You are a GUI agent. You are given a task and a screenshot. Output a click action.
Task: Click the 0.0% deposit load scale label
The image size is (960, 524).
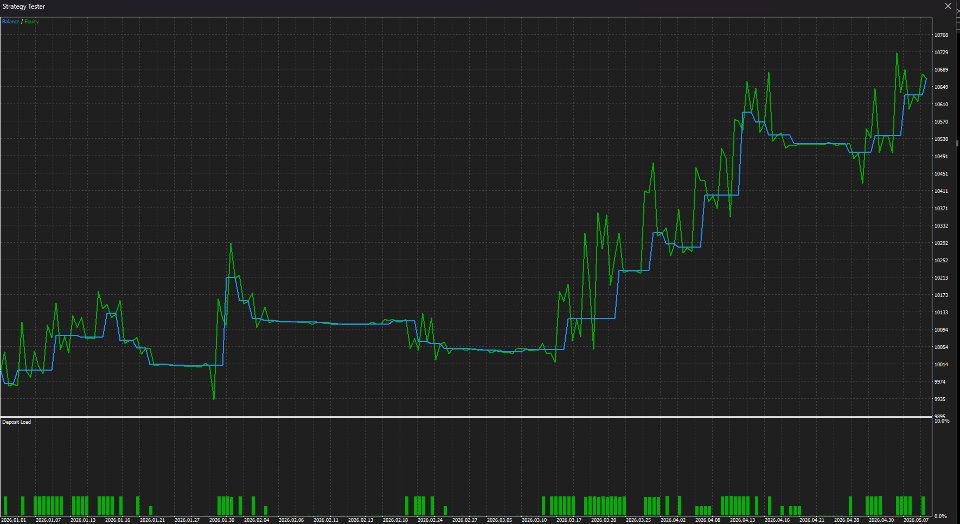[942, 516]
